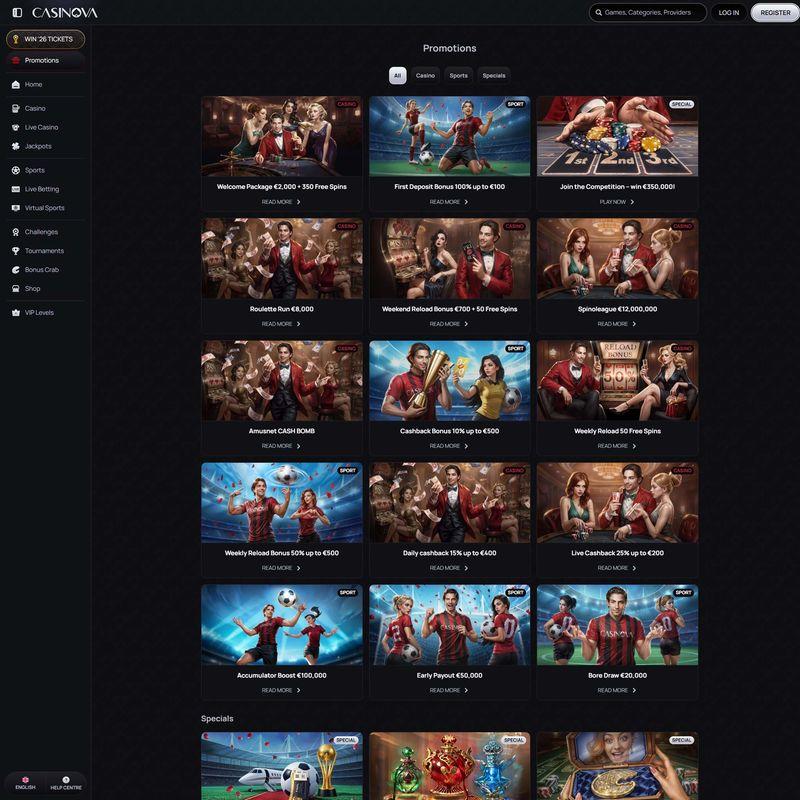Click the Challenges medal icon
This screenshot has height=800, width=800.
(16, 232)
